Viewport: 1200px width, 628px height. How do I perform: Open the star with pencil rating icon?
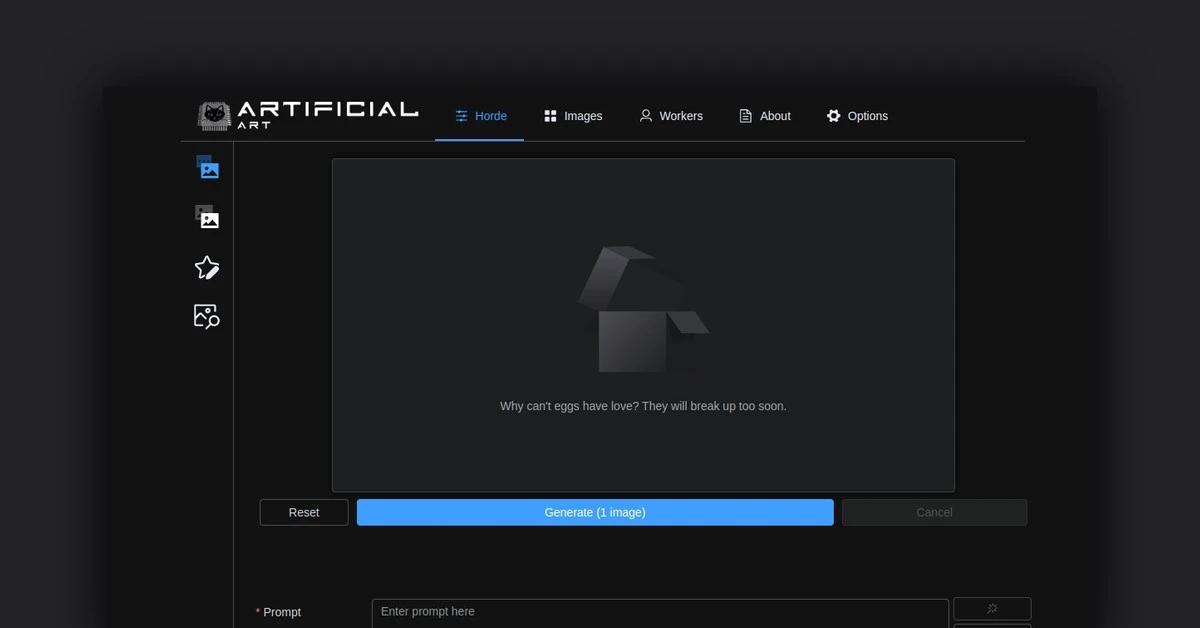(207, 267)
